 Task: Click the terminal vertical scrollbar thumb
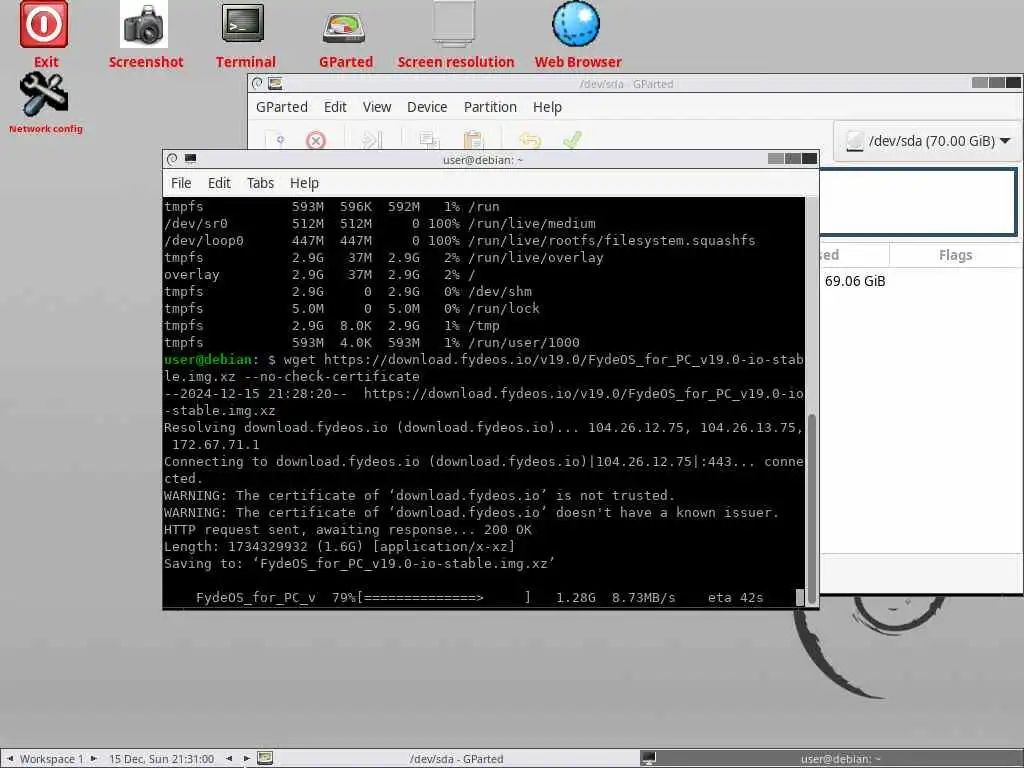click(x=812, y=508)
